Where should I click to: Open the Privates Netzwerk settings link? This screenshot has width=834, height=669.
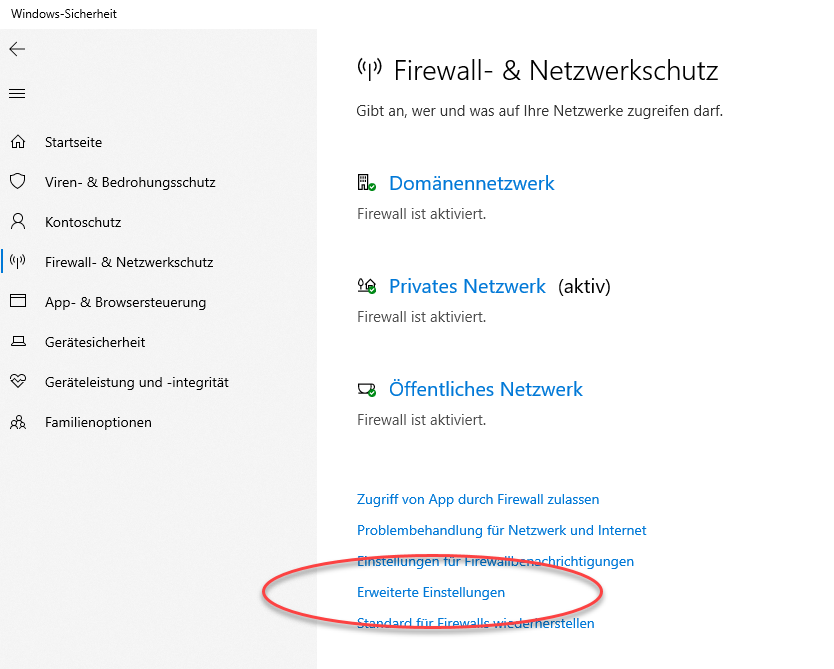pyautogui.click(x=467, y=287)
